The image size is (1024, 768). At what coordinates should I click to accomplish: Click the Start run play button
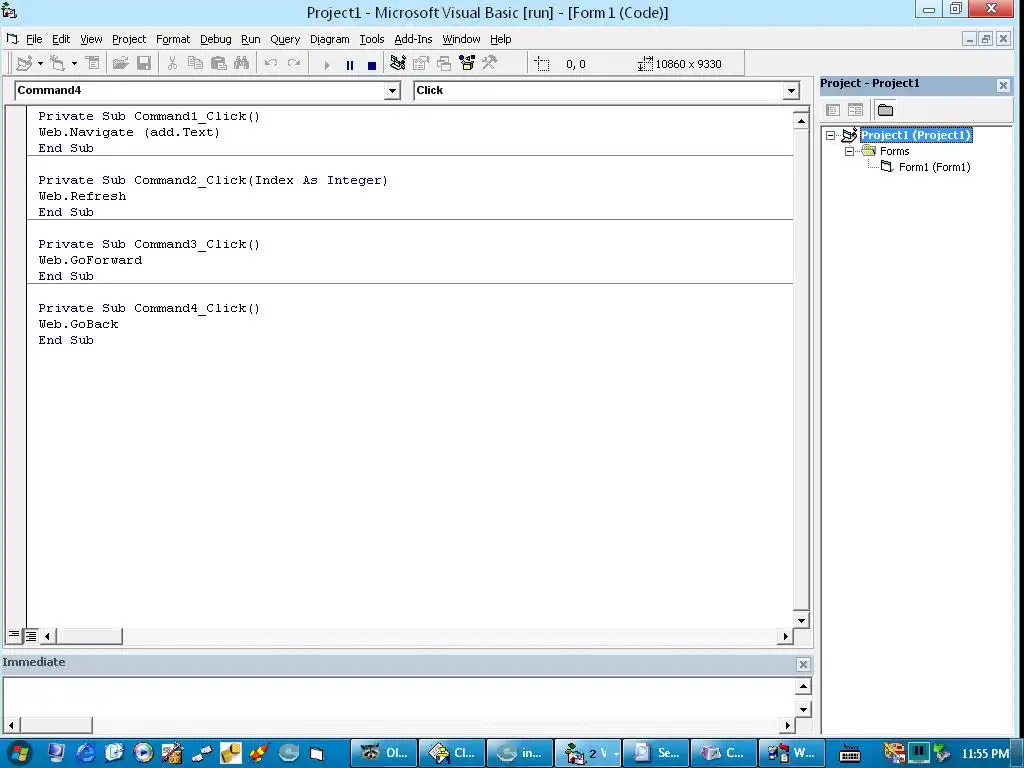pos(327,65)
